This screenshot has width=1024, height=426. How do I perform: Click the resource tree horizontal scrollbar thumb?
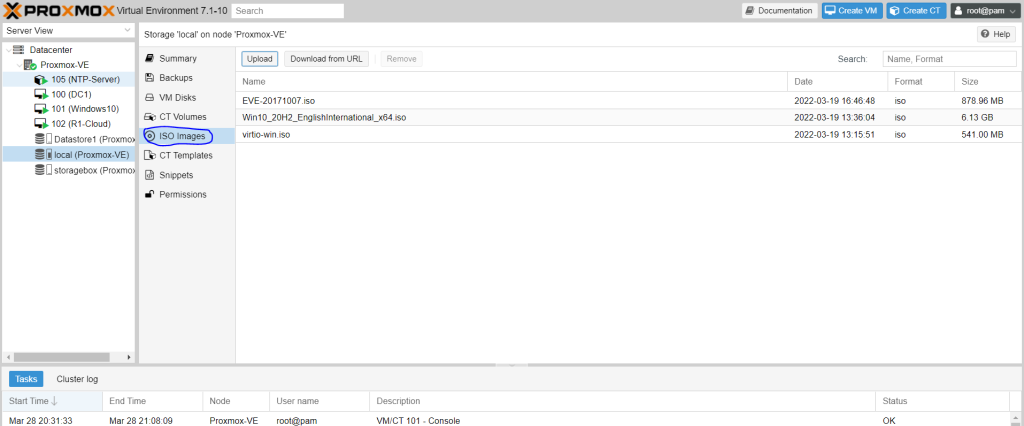tap(61, 357)
